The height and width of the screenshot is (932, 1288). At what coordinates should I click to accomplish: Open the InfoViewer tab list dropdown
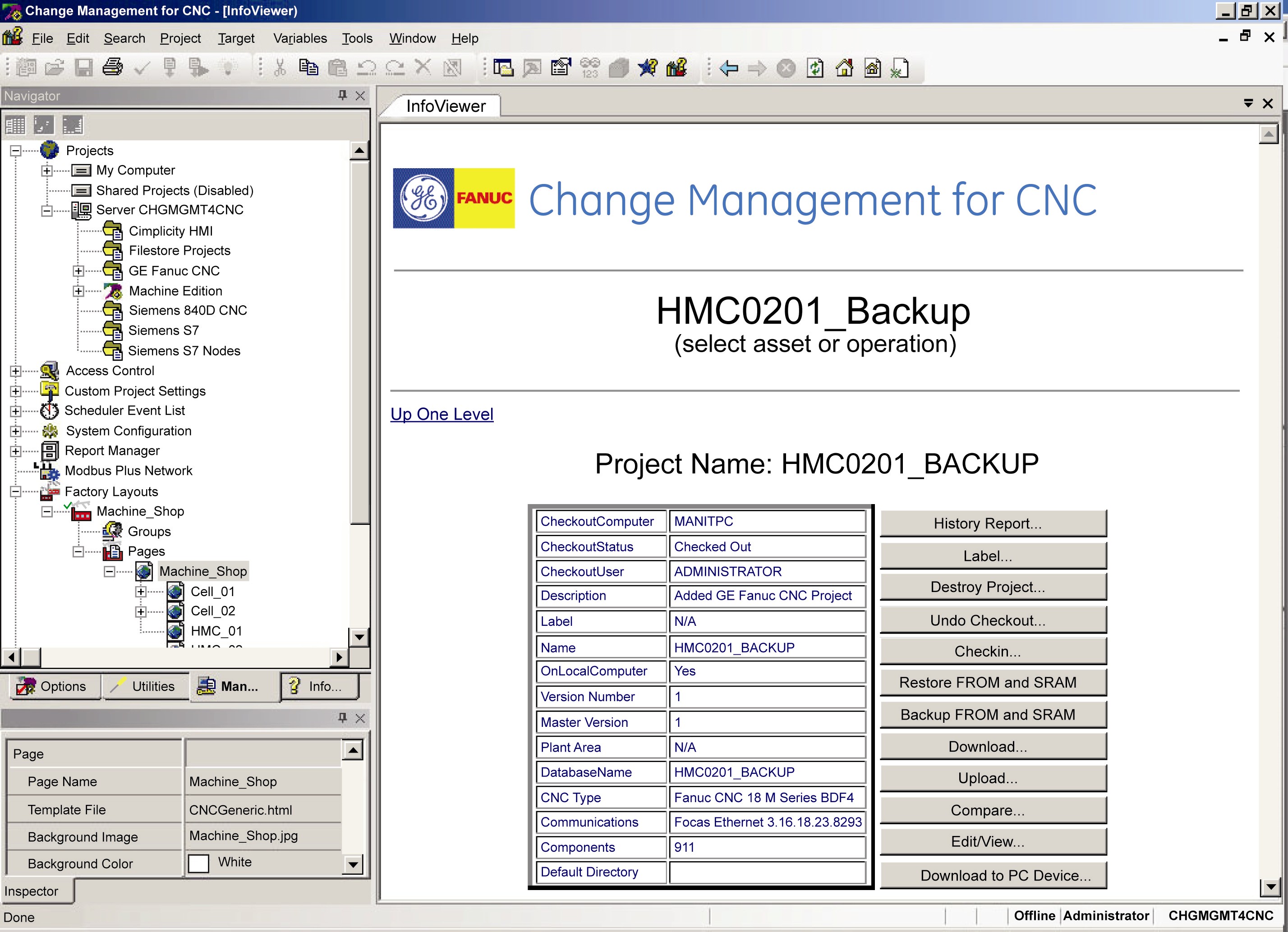pyautogui.click(x=1248, y=103)
